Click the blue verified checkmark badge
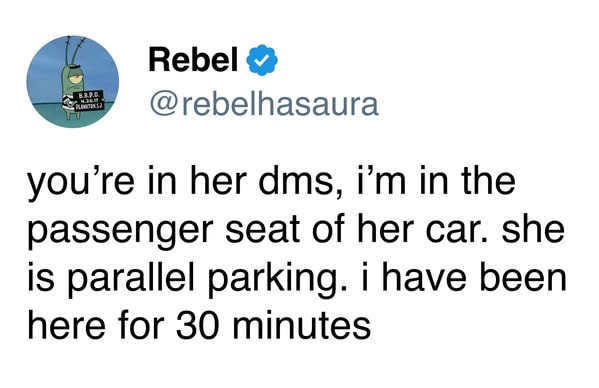 pos(262,60)
